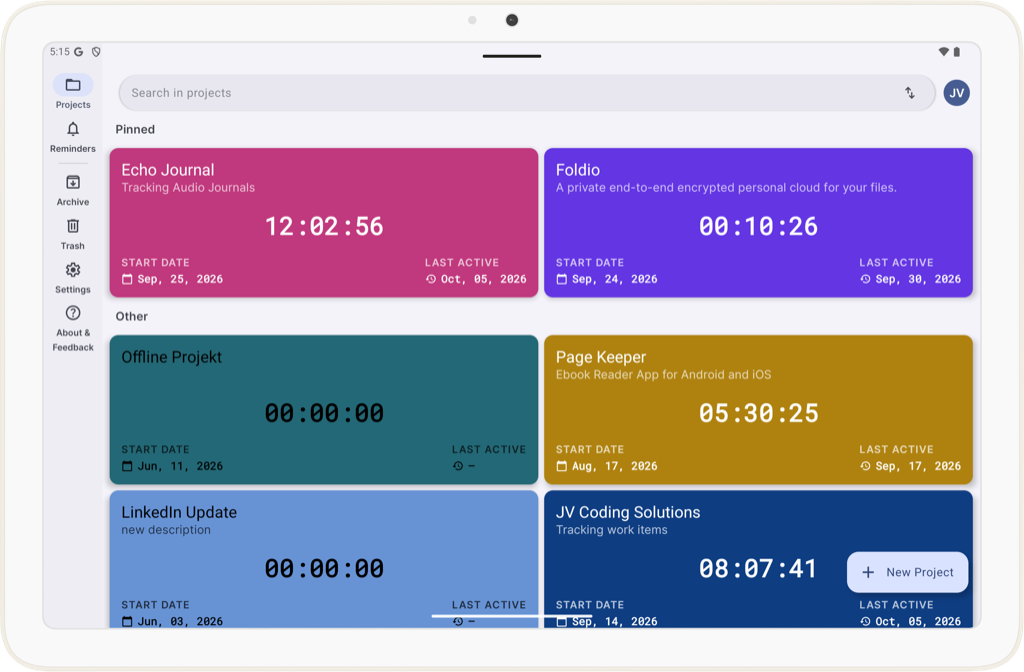Click Page Keeper start date calendar icon
This screenshot has width=1024, height=672.
point(562,466)
